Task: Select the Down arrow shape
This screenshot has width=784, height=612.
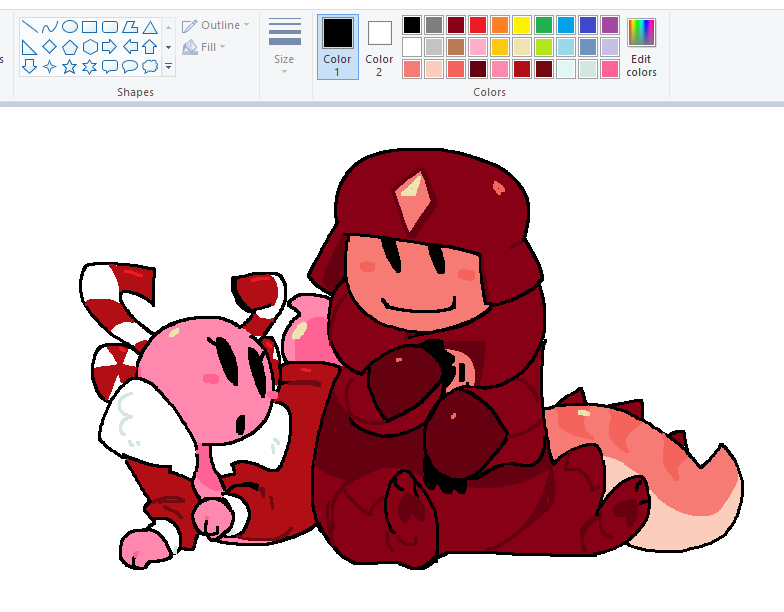Action: click(x=30, y=66)
